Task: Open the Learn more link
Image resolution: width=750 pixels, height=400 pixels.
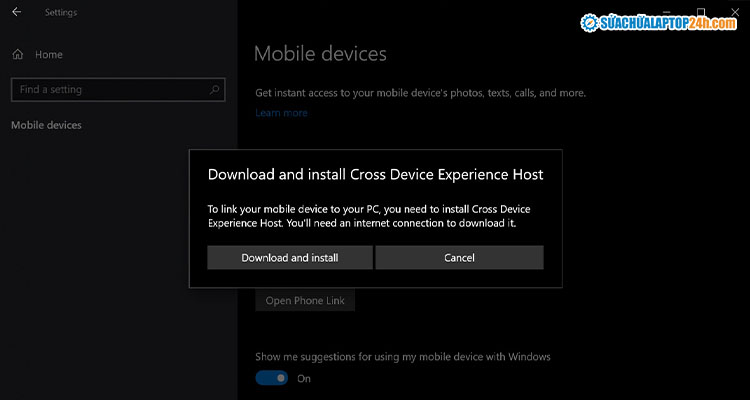Action: (x=281, y=113)
